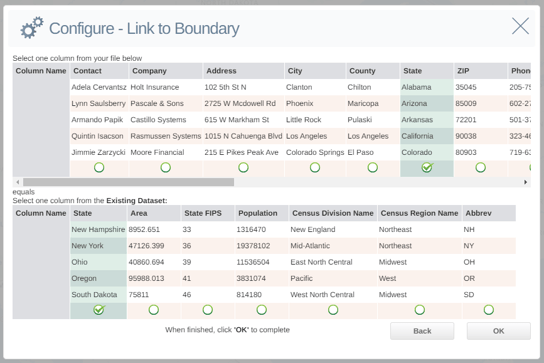Click the NH abbreviation cell
Viewport: 544px width, 363px height.
(x=489, y=229)
